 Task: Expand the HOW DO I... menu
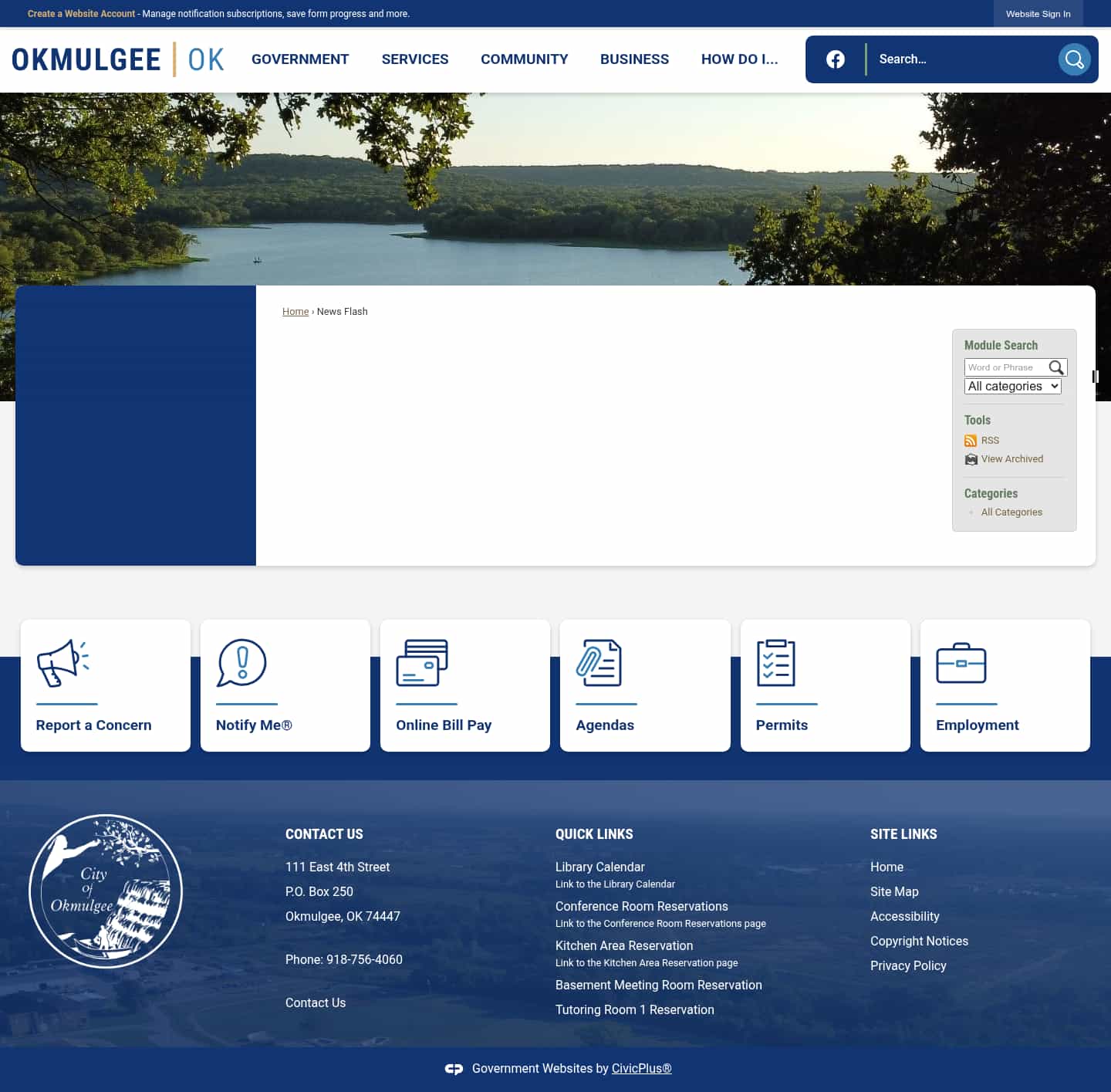[738, 59]
